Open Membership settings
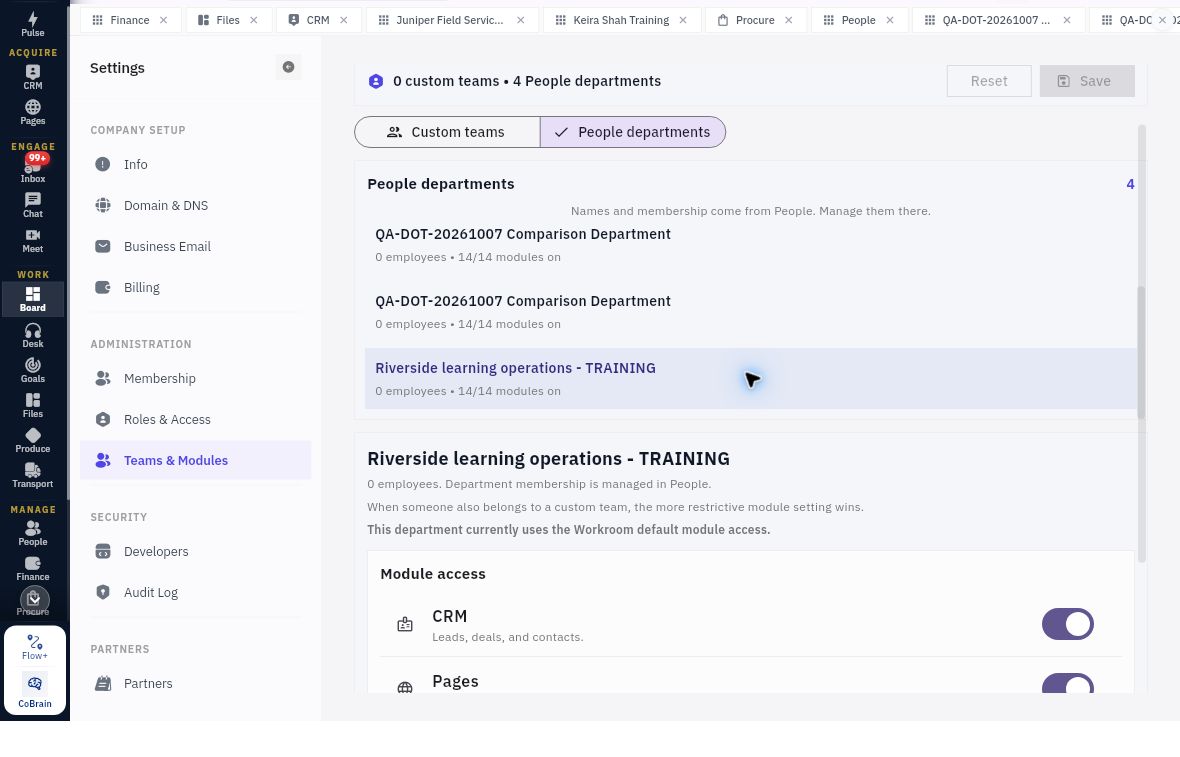 pos(196,378)
